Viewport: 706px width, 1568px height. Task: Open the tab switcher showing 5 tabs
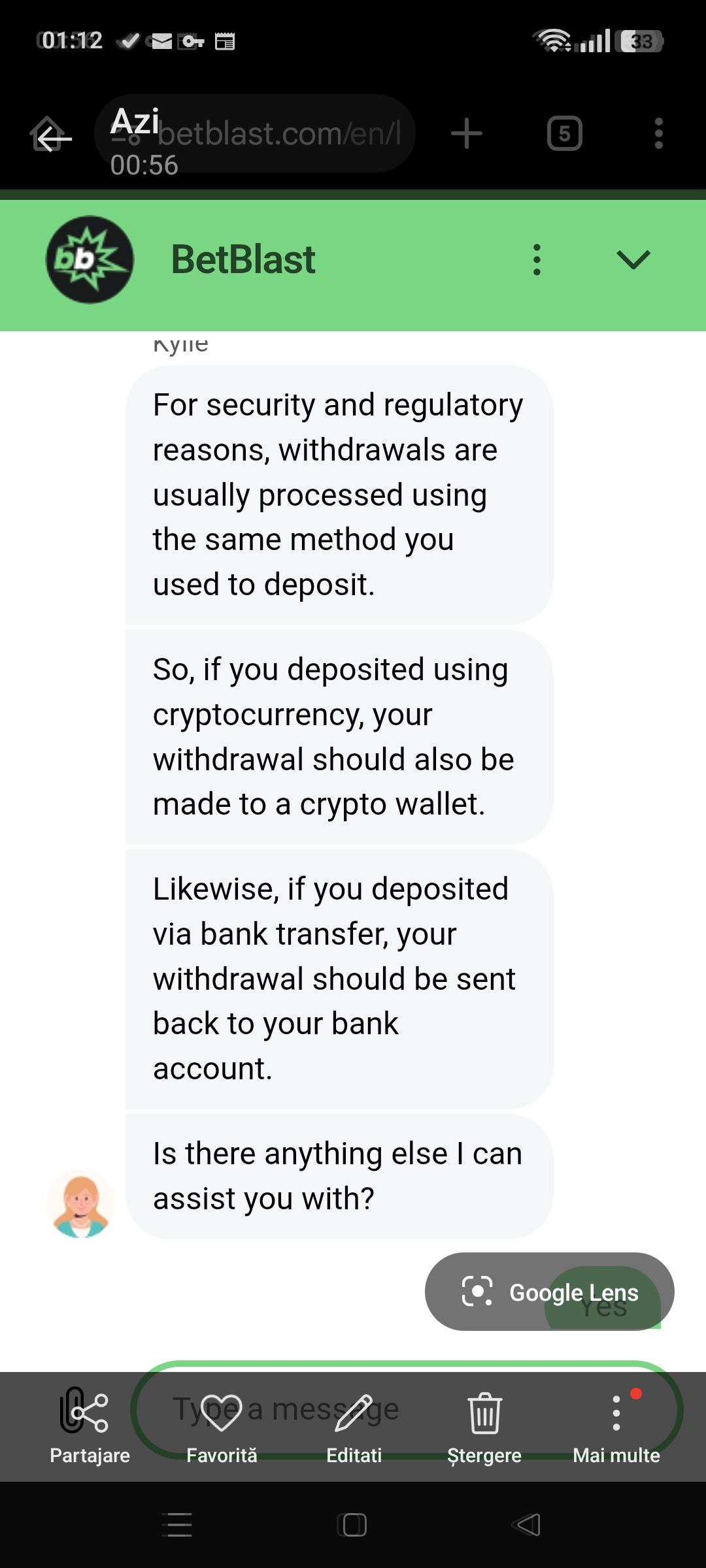[x=565, y=134]
